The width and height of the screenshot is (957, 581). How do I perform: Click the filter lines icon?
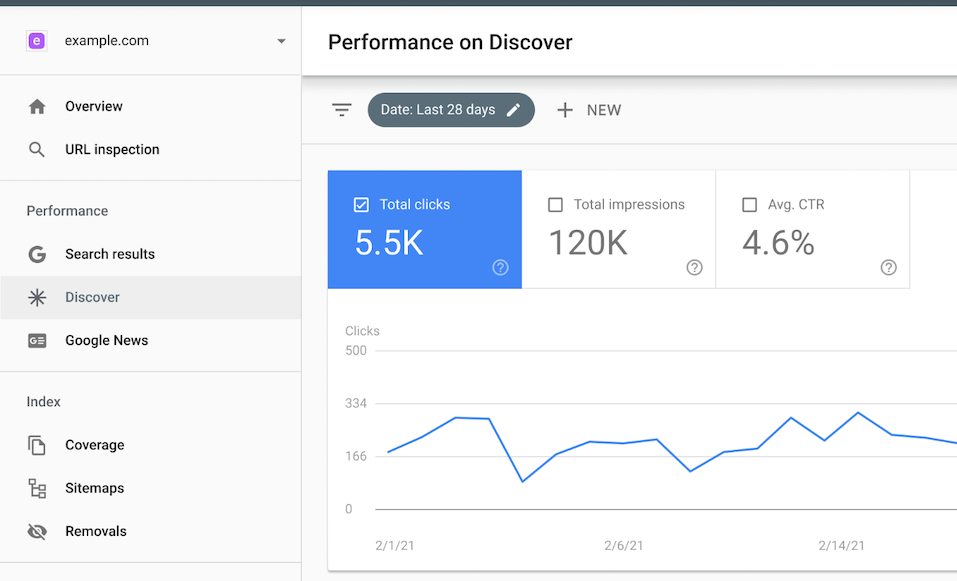[342, 110]
